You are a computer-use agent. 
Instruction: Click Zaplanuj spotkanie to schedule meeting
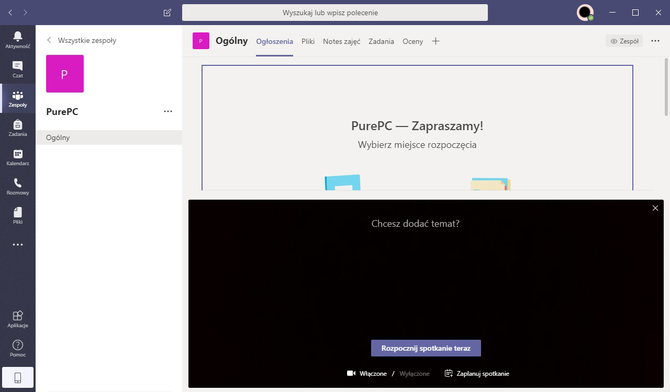477,374
